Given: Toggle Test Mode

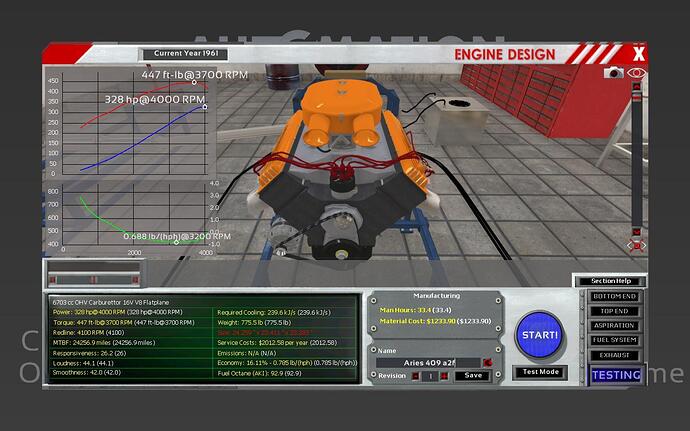Looking at the screenshot, I should click(x=540, y=372).
